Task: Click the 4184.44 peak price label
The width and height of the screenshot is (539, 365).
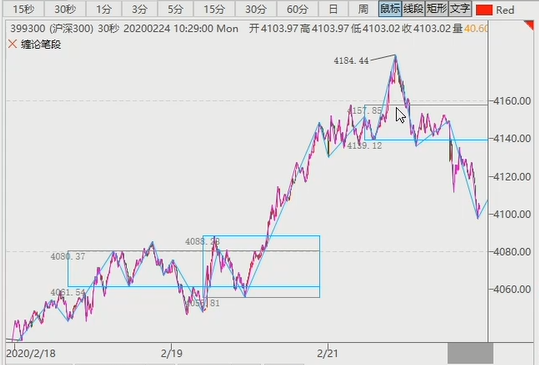Action: [x=351, y=61]
